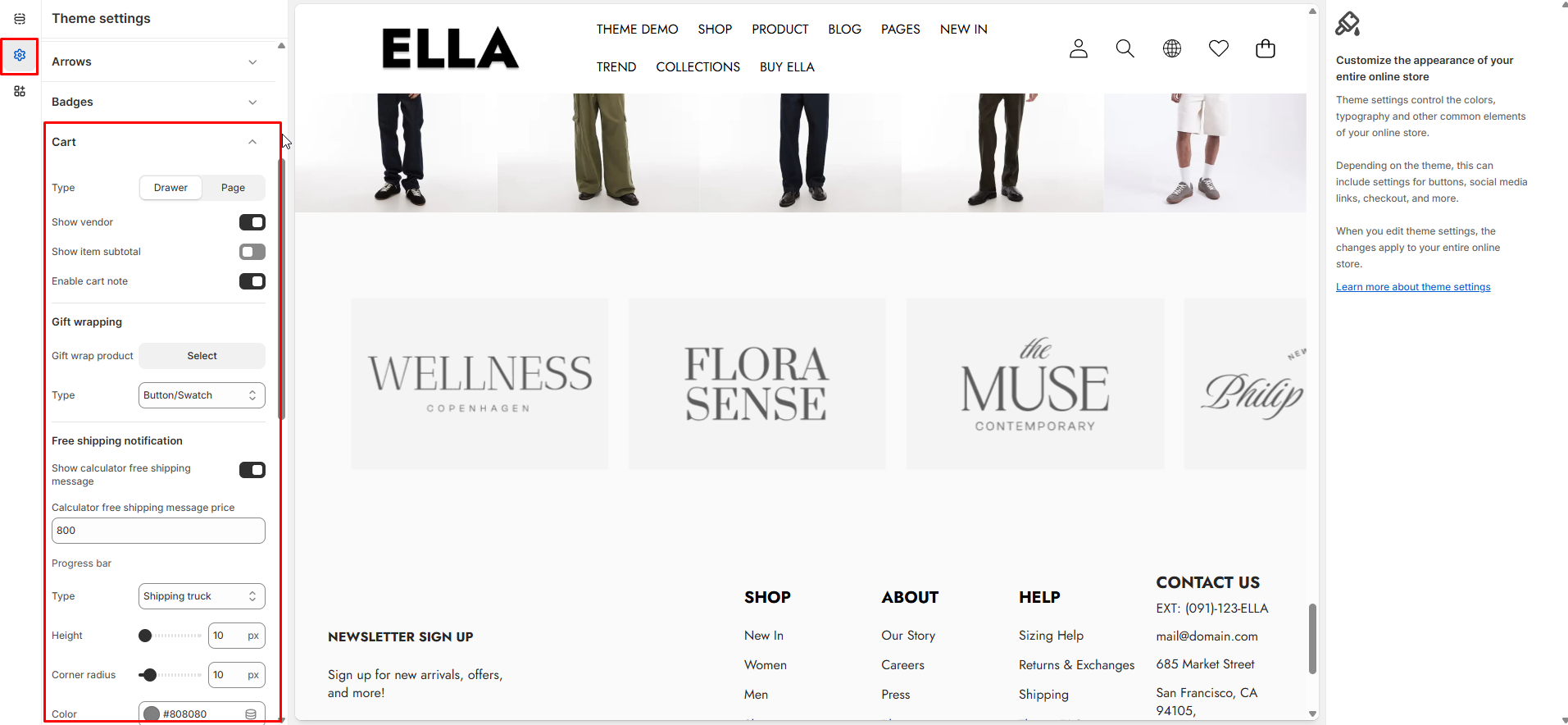The image size is (1568, 725).
Task: Open the search magnifier icon
Action: (x=1125, y=49)
